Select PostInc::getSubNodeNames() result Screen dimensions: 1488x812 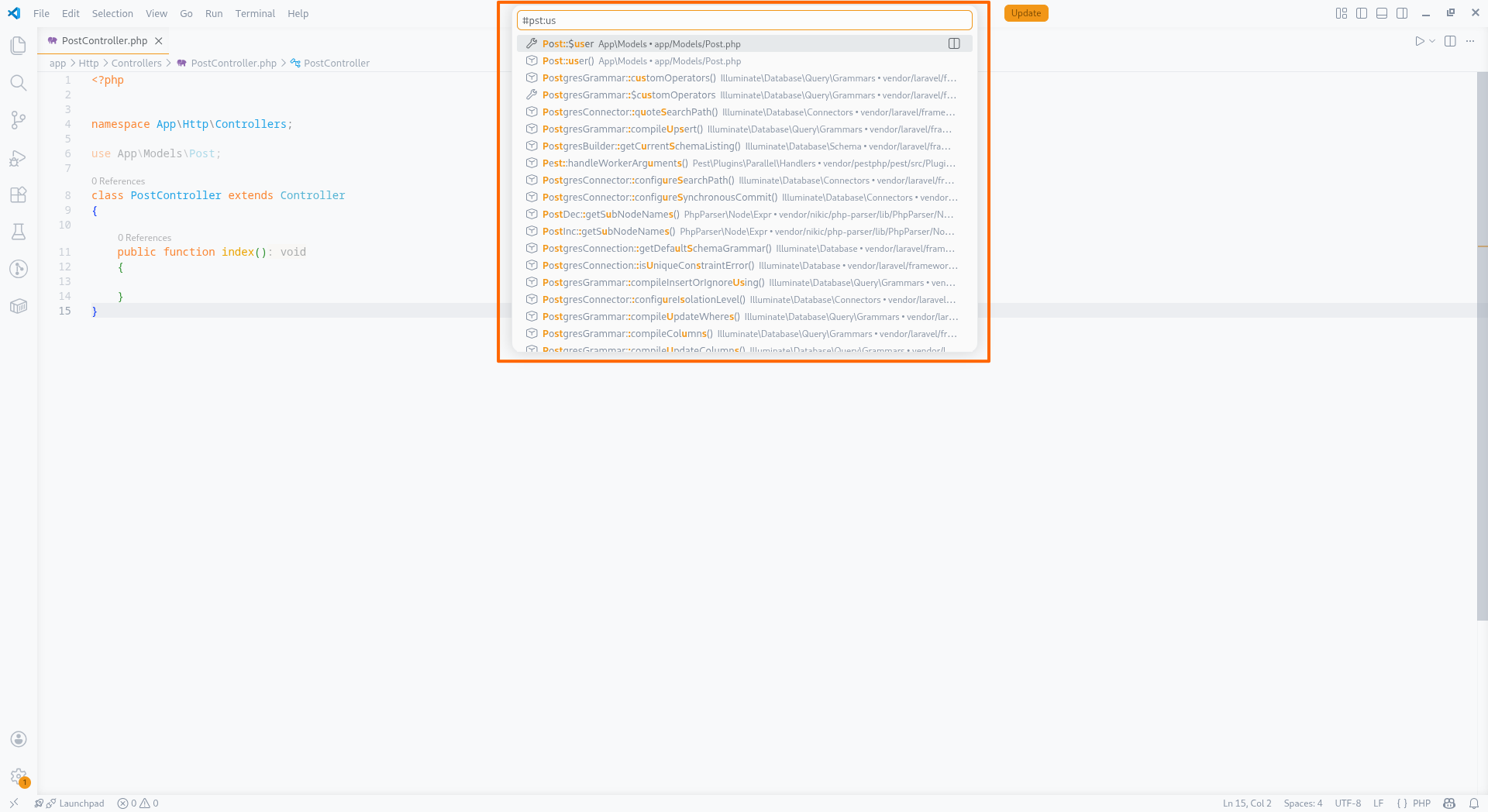click(x=744, y=232)
